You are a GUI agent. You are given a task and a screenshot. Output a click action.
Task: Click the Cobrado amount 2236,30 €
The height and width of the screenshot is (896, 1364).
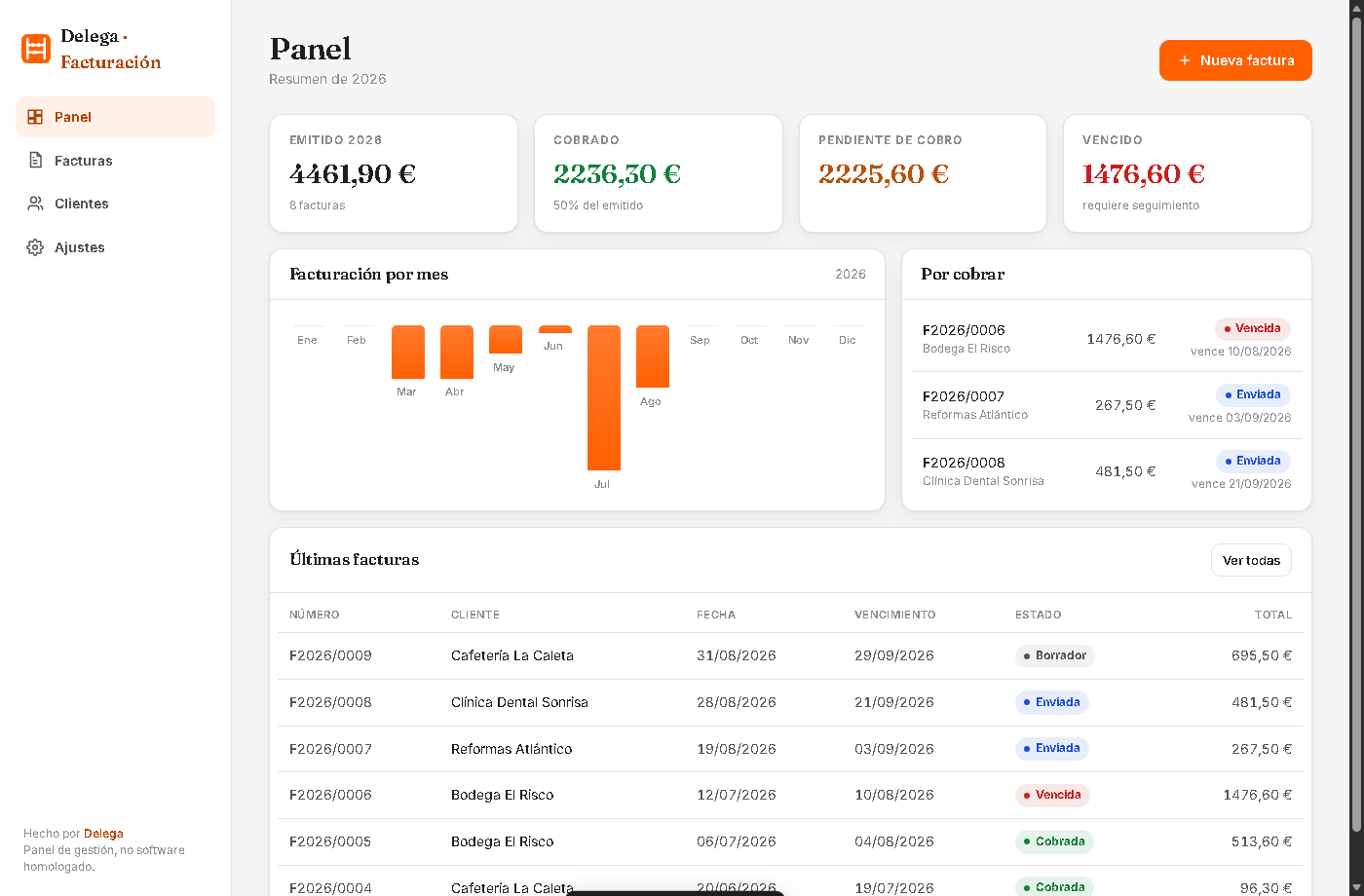click(x=618, y=174)
